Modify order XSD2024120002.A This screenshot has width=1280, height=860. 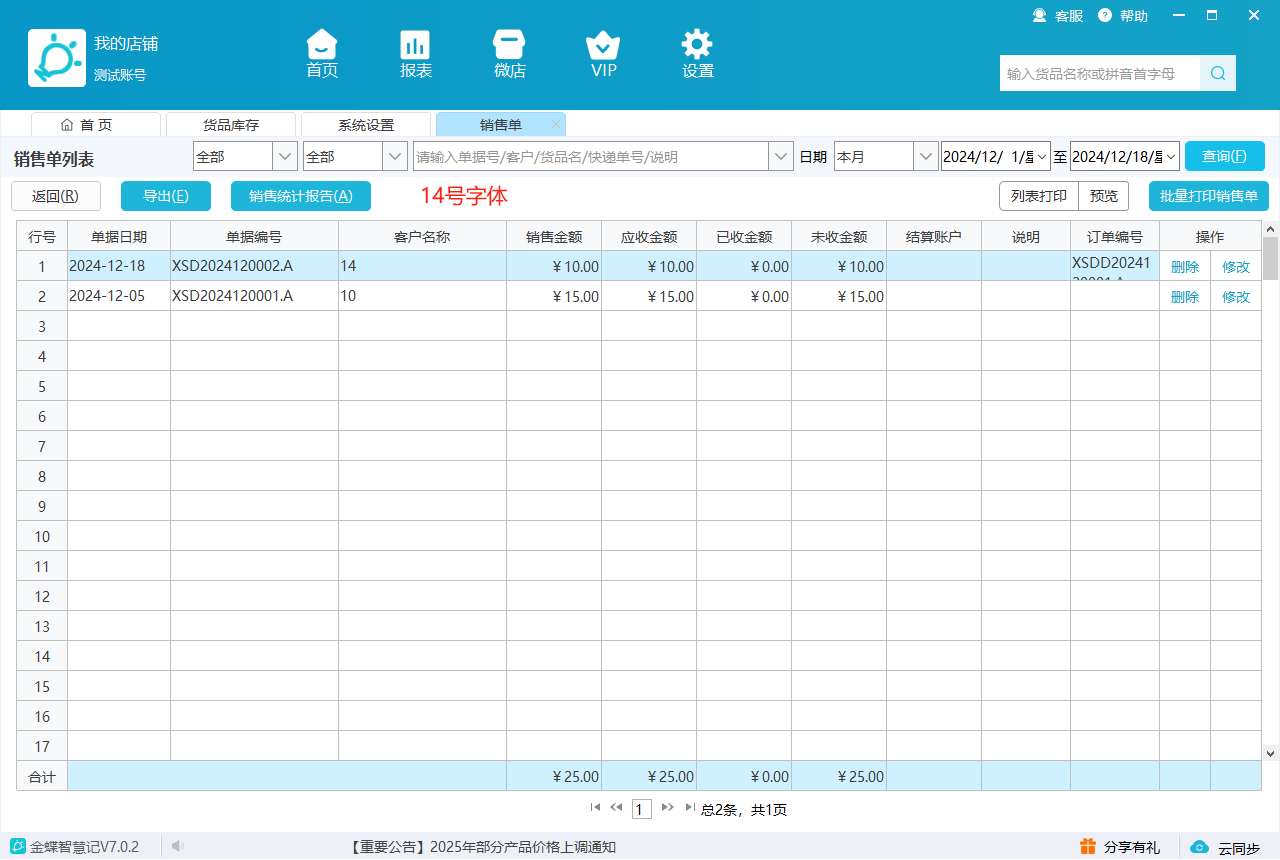pos(1236,267)
